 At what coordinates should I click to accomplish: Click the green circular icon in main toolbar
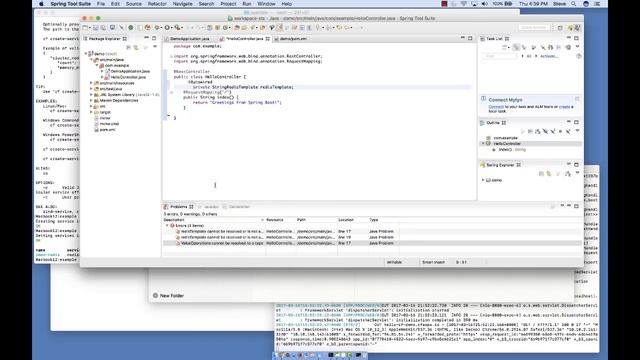tap(131, 28)
